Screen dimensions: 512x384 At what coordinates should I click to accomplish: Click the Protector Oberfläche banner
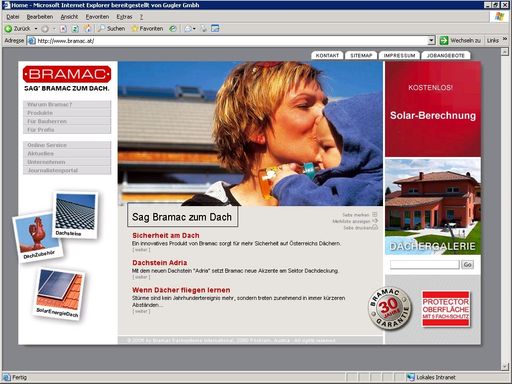[446, 309]
